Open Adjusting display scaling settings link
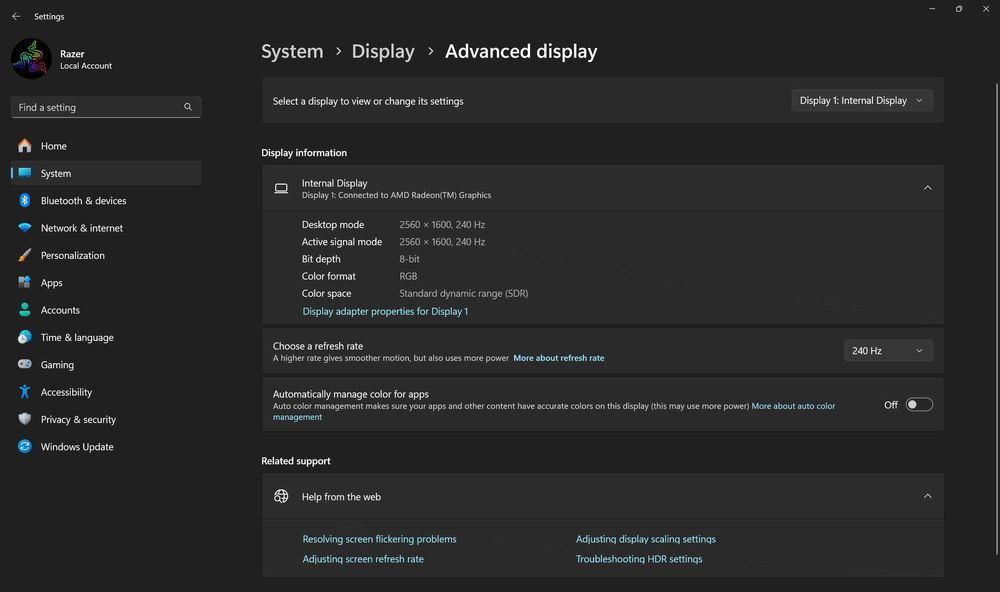This screenshot has height=592, width=1000. [645, 539]
